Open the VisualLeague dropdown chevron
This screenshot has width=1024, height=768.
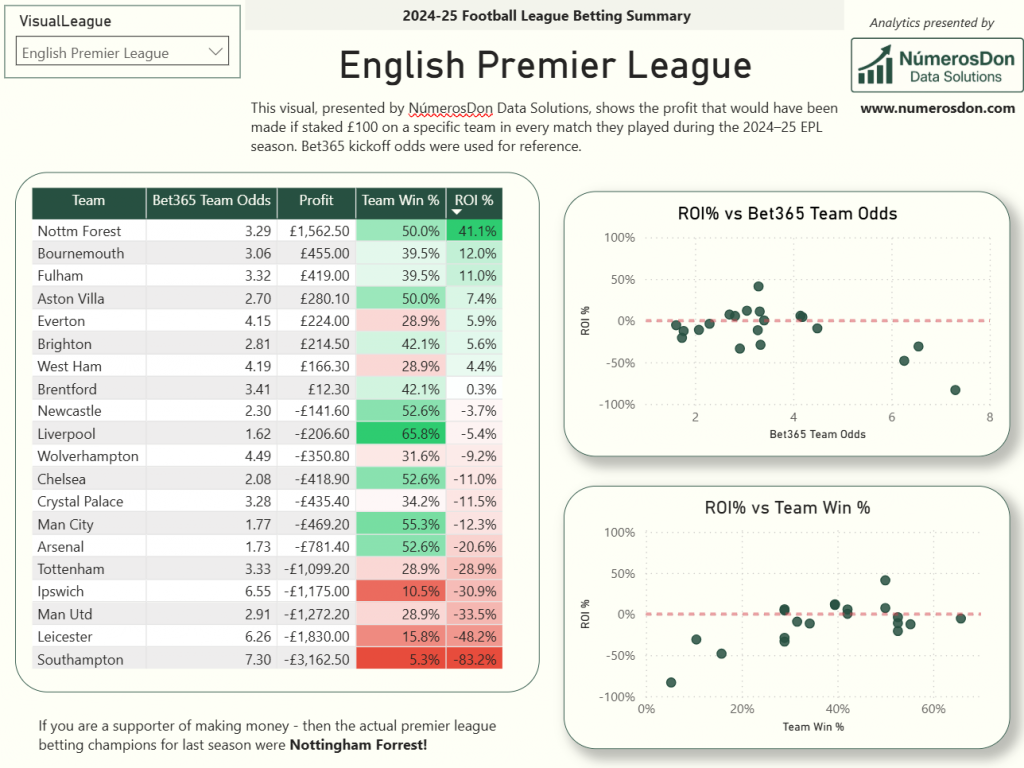click(215, 52)
